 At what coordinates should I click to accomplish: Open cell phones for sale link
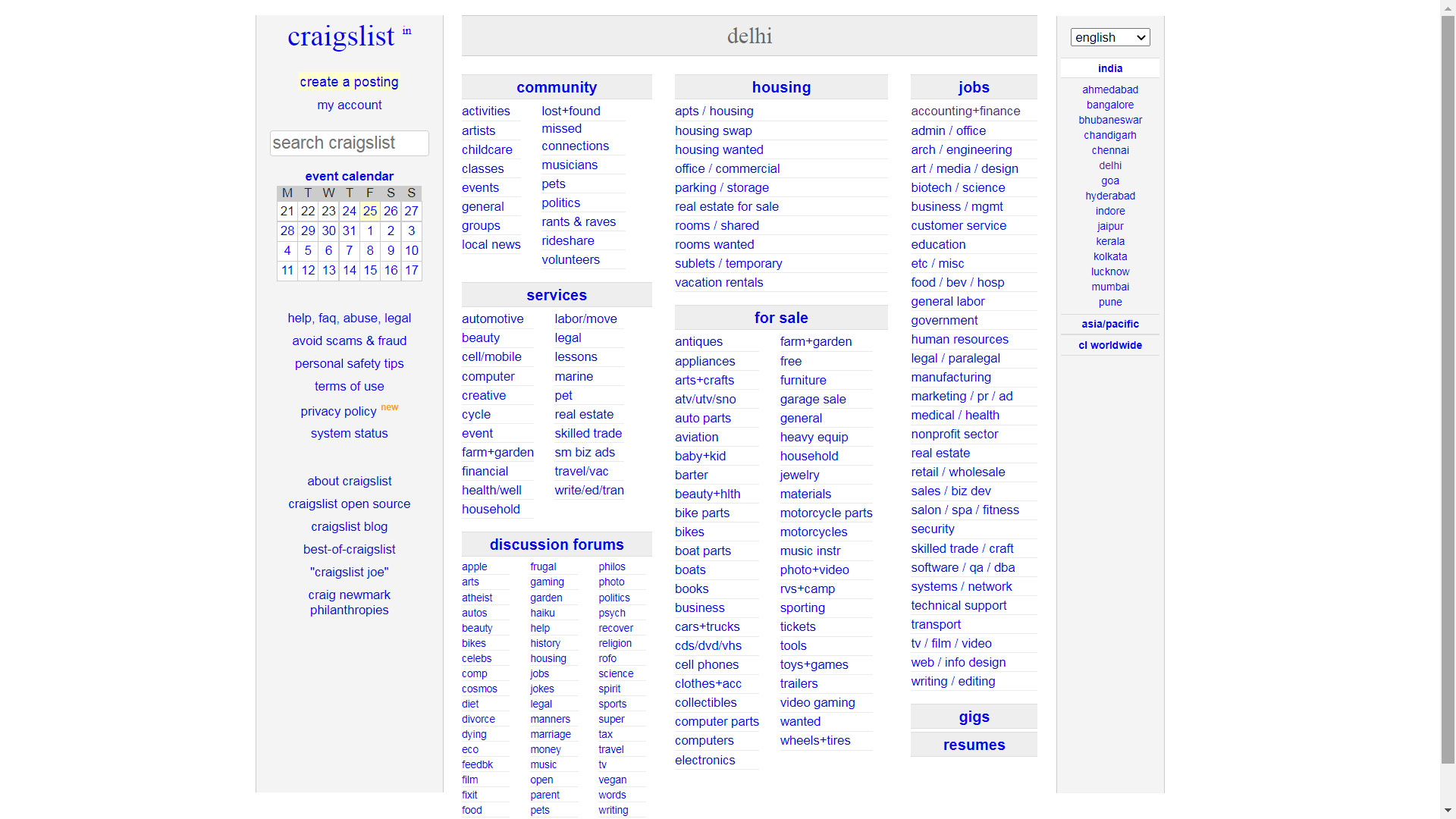pyautogui.click(x=707, y=664)
